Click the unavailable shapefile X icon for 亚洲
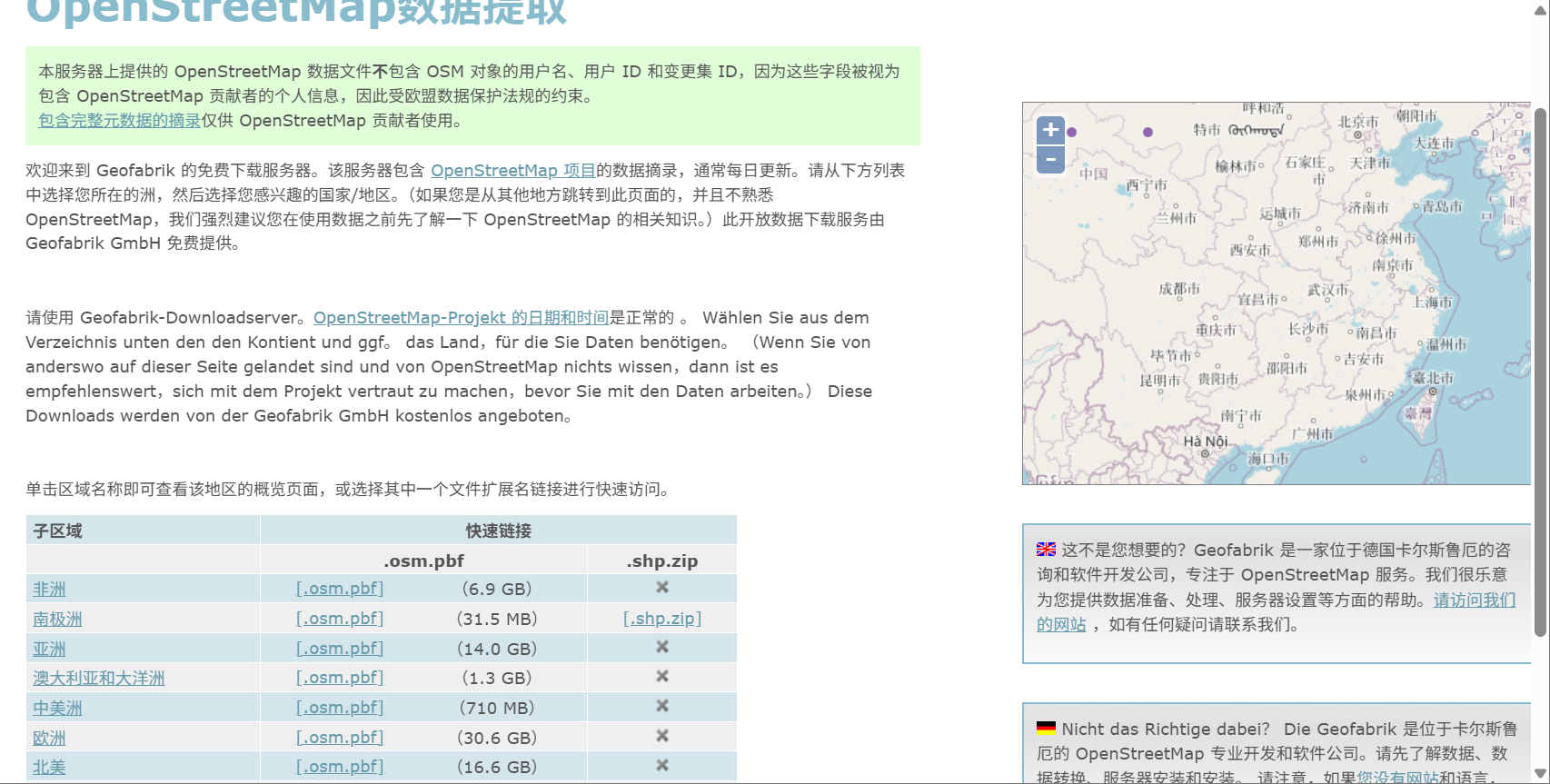The width and height of the screenshot is (1550, 784). (x=662, y=647)
